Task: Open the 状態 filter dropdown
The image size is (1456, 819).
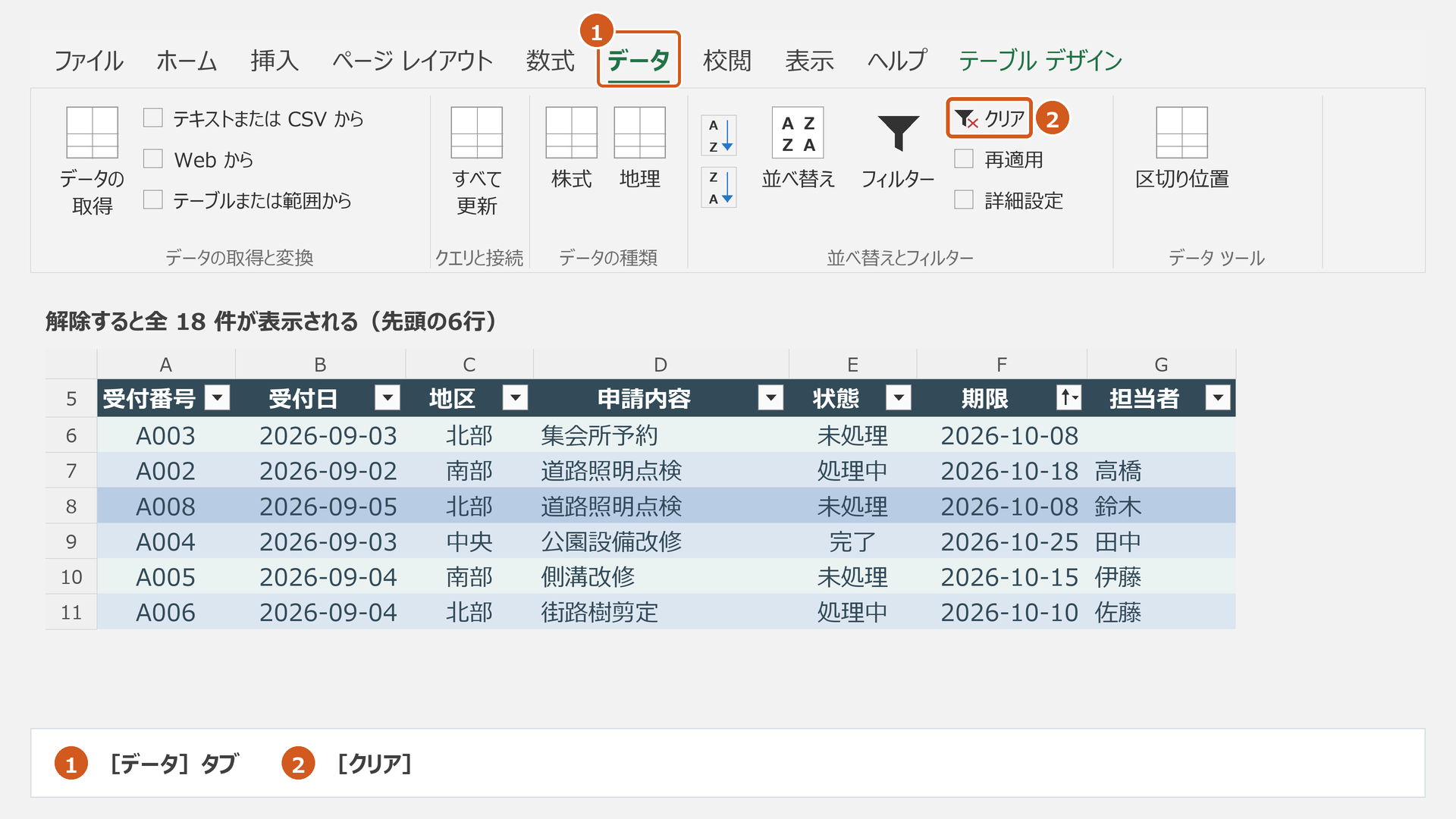Action: pos(899,397)
